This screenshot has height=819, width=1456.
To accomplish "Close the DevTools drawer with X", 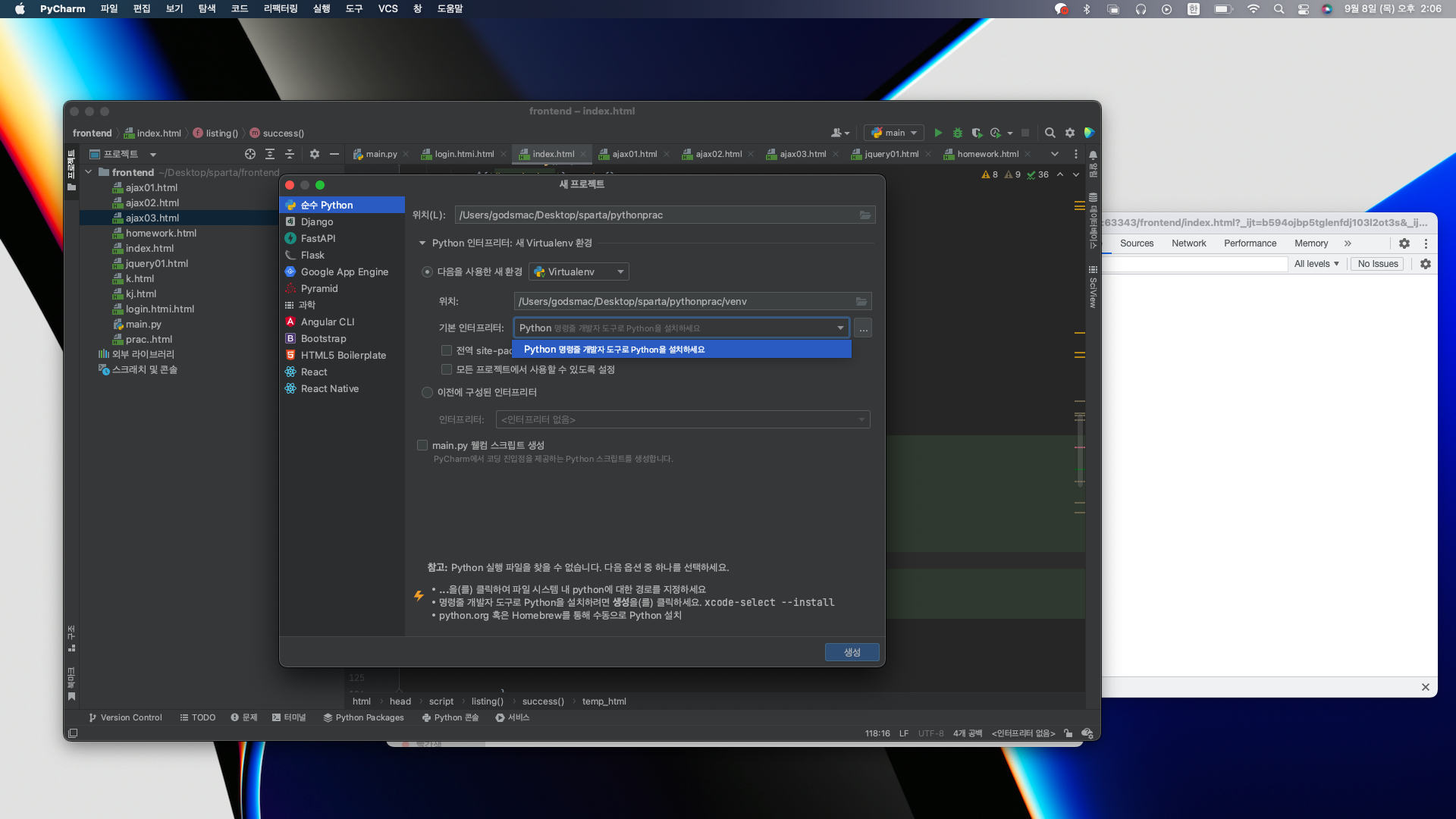I will pyautogui.click(x=1426, y=687).
